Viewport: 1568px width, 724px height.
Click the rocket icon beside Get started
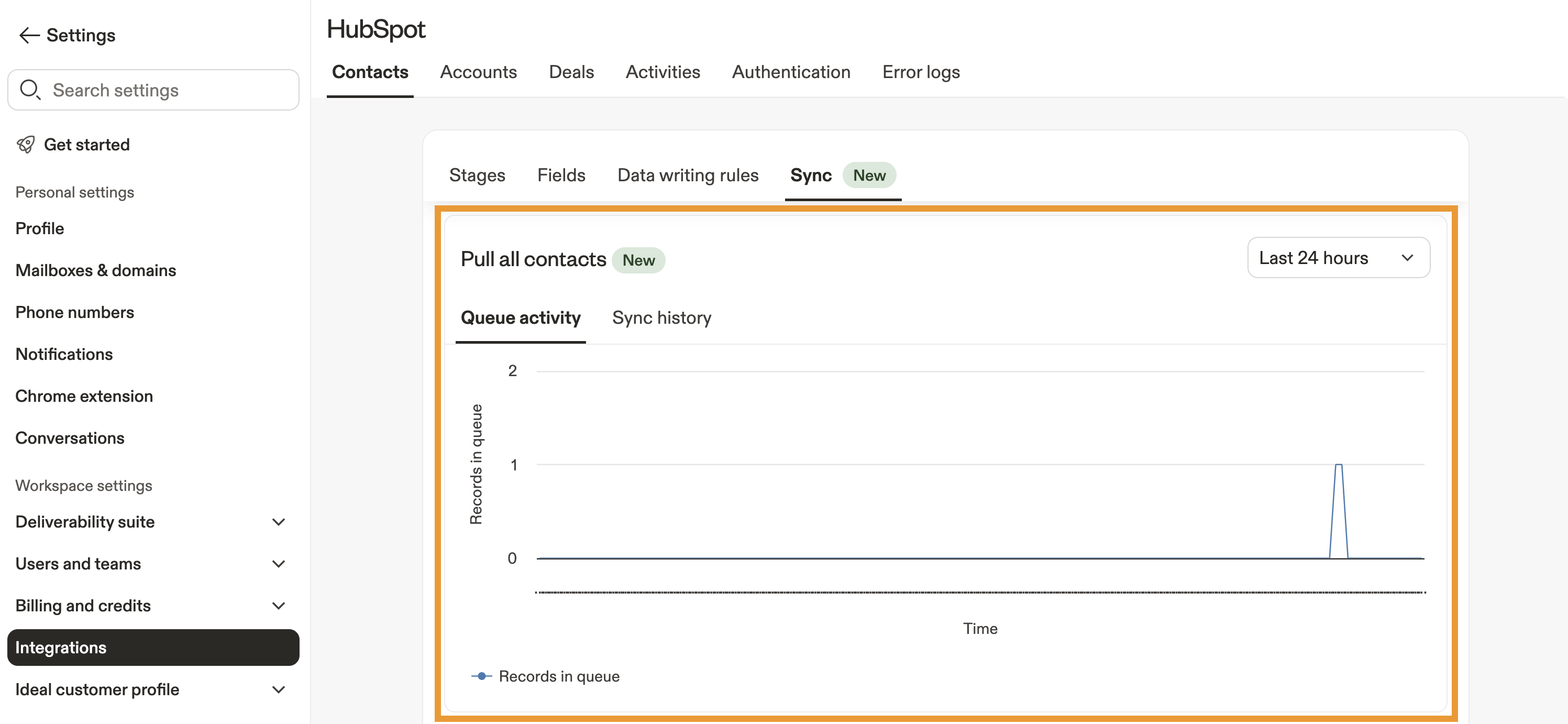click(x=26, y=144)
